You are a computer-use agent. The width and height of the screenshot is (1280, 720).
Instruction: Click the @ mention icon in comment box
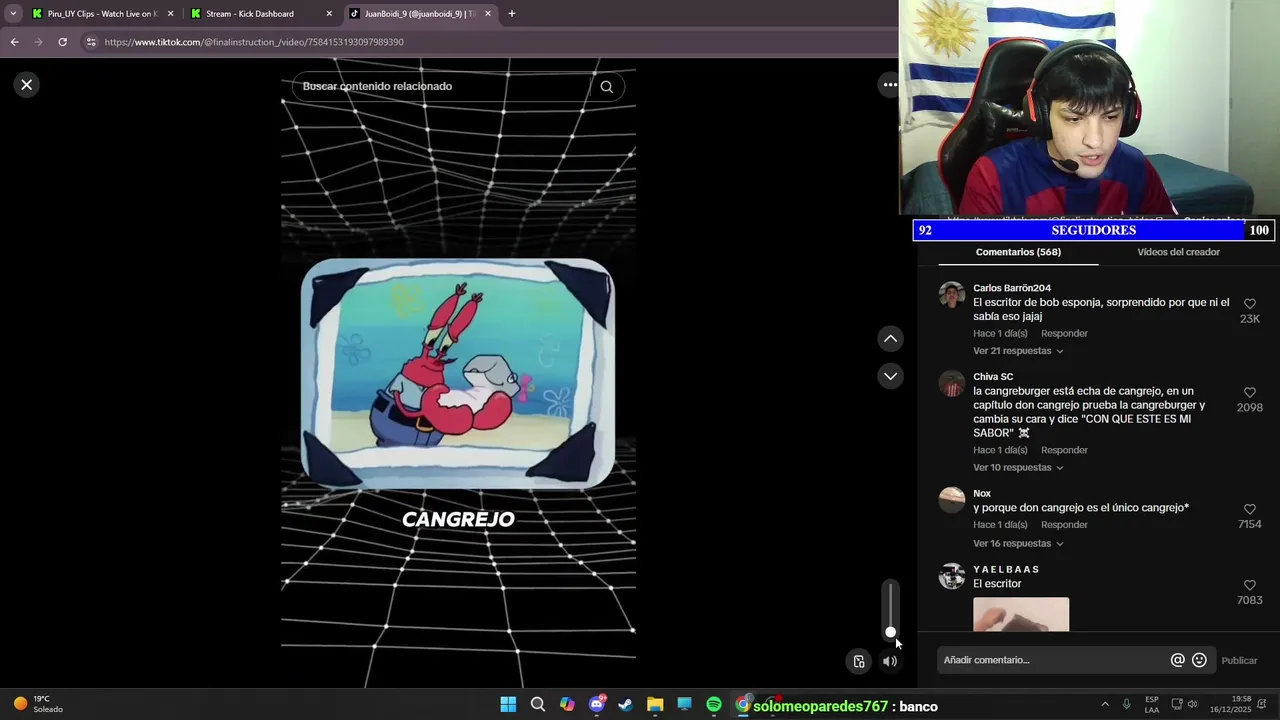coord(1177,660)
